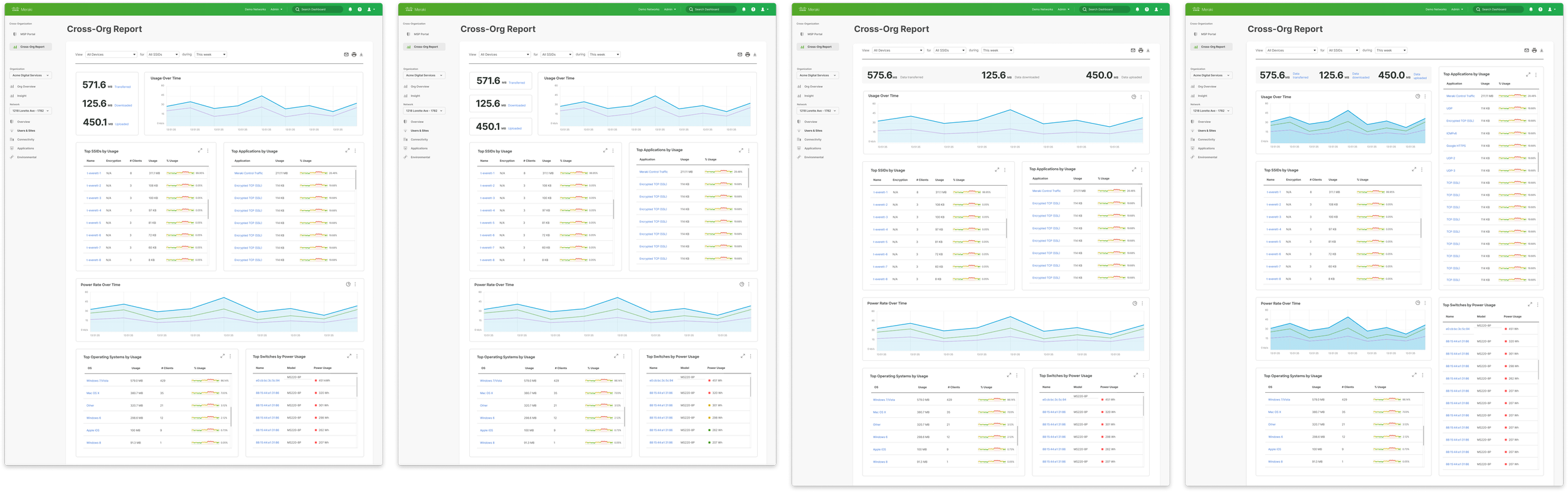This screenshot has height=492, width=1568.
Task: Click the 450.0 uploaded value in the third mockup
Action: click(x=1099, y=75)
